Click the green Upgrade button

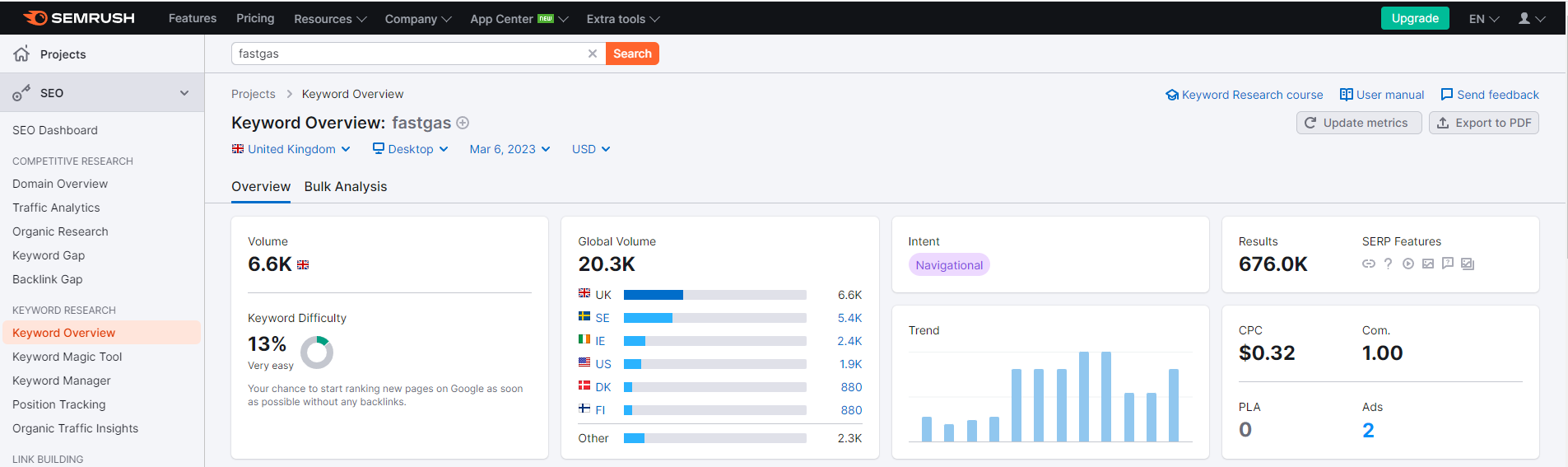pos(1415,18)
